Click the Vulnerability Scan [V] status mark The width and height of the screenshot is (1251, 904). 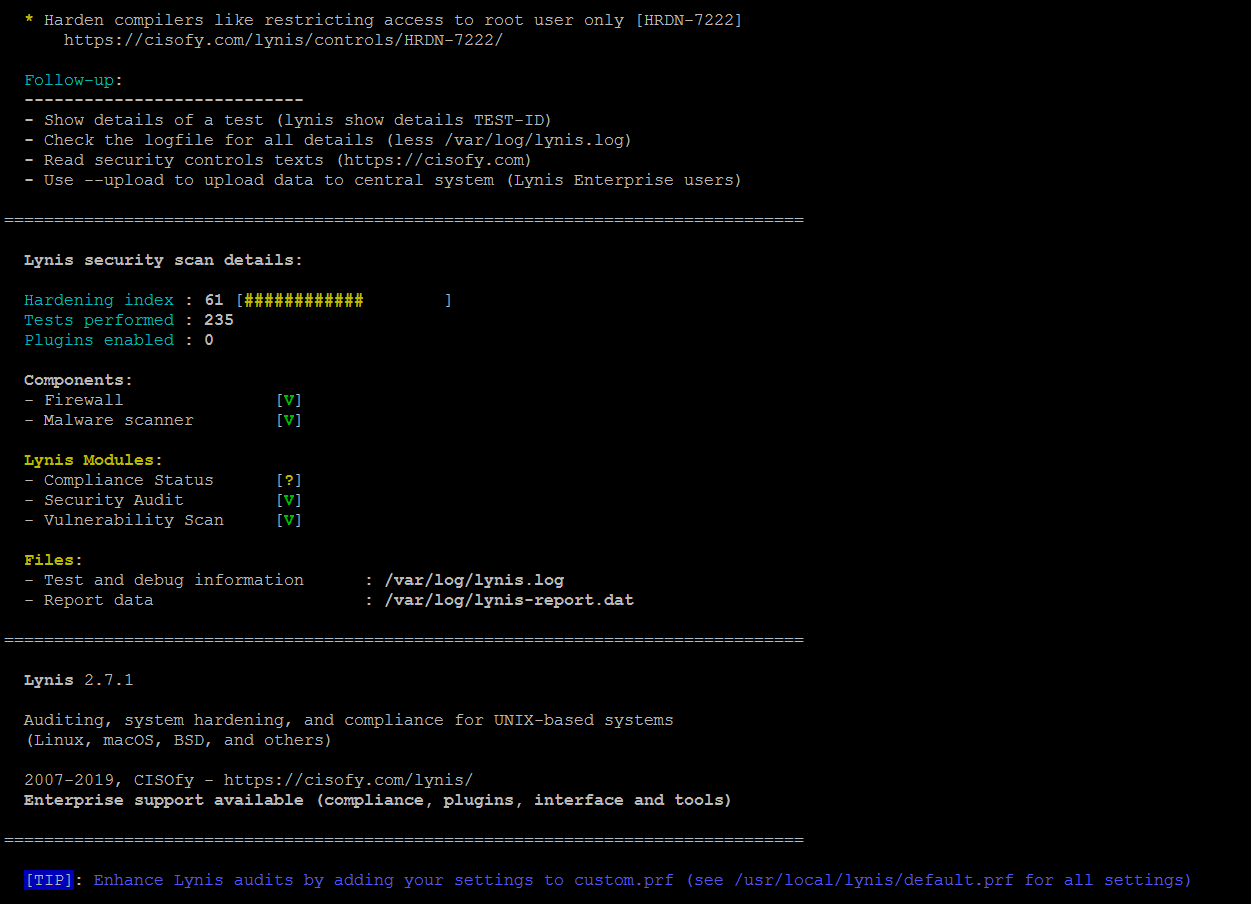click(x=289, y=520)
